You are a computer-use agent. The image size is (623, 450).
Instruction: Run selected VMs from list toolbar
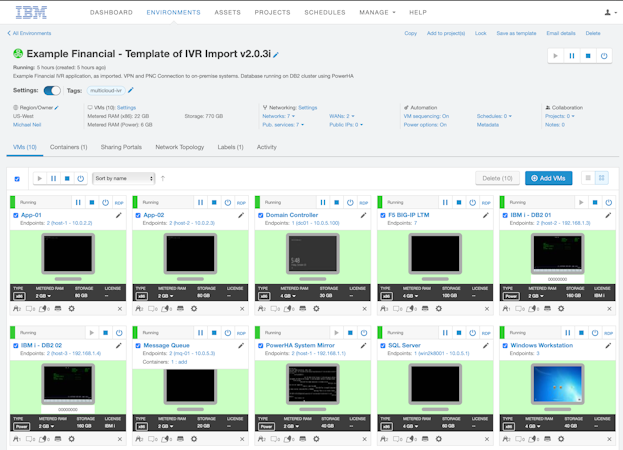point(40,178)
